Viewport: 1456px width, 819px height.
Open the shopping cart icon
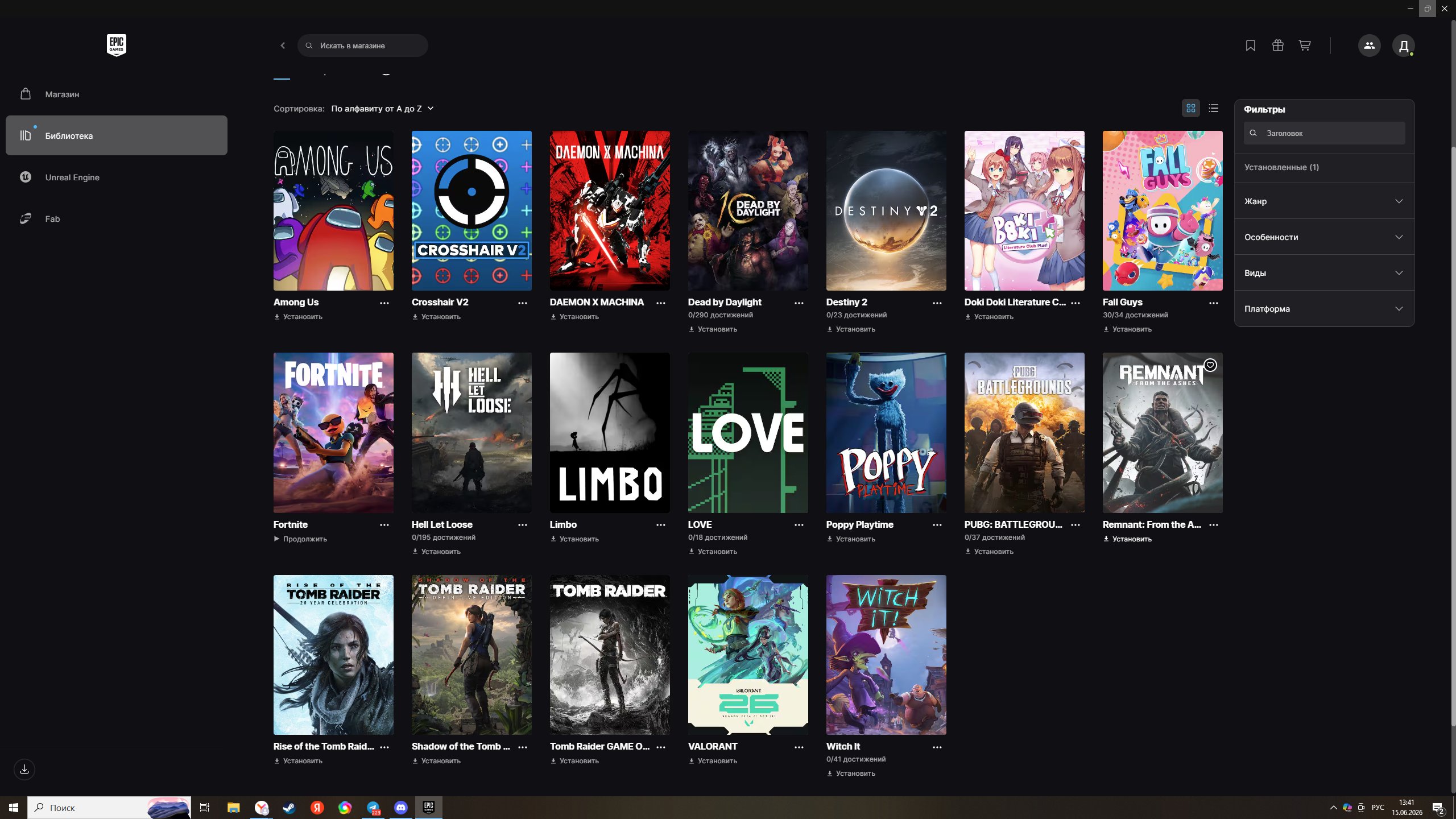coord(1305,45)
